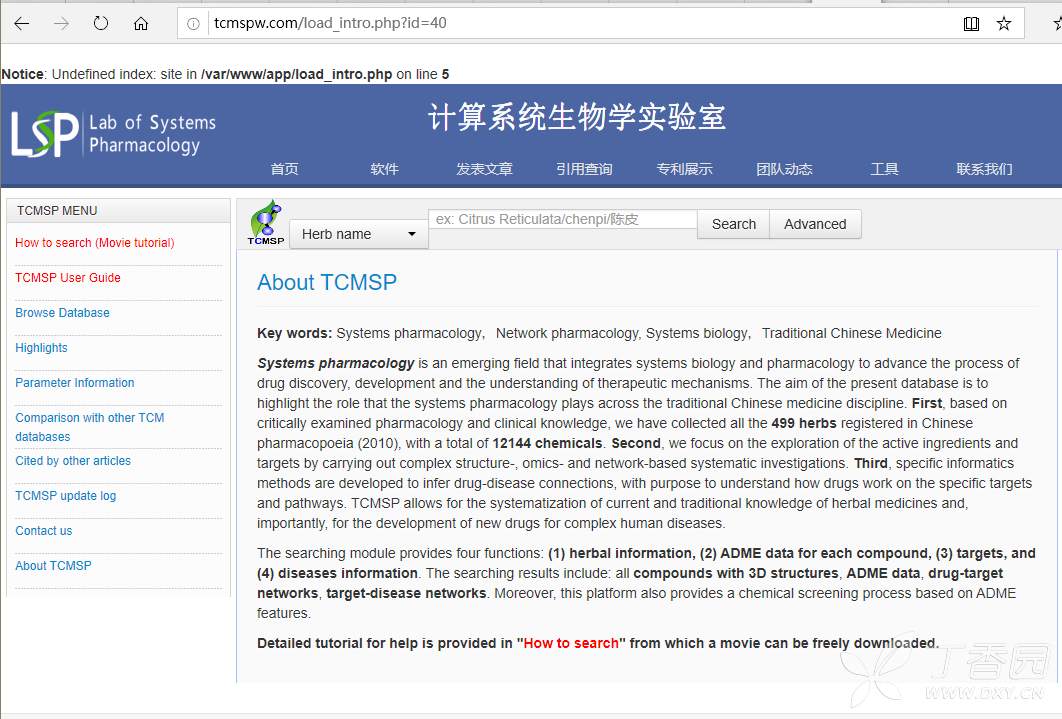Reload the page with Refresh icon
Viewport: 1062px width, 719px height.
point(101,24)
